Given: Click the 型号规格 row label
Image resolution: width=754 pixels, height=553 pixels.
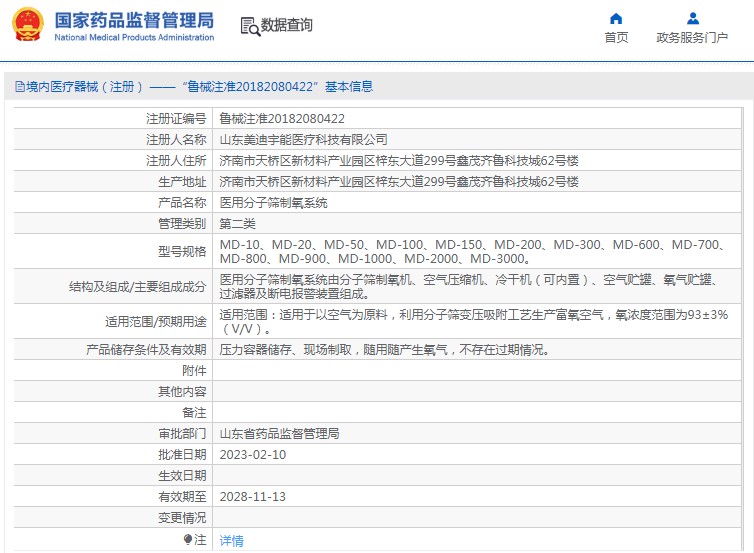Looking at the screenshot, I should [182, 251].
